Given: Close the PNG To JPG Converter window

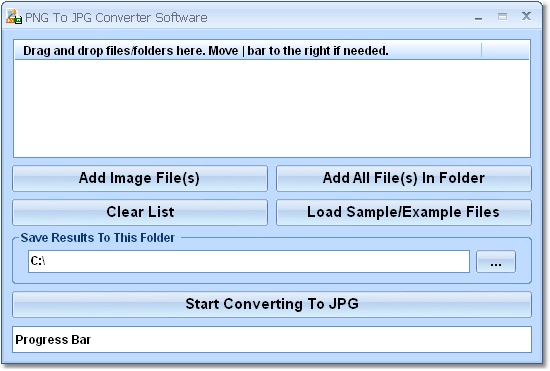Looking at the screenshot, I should pos(526,16).
